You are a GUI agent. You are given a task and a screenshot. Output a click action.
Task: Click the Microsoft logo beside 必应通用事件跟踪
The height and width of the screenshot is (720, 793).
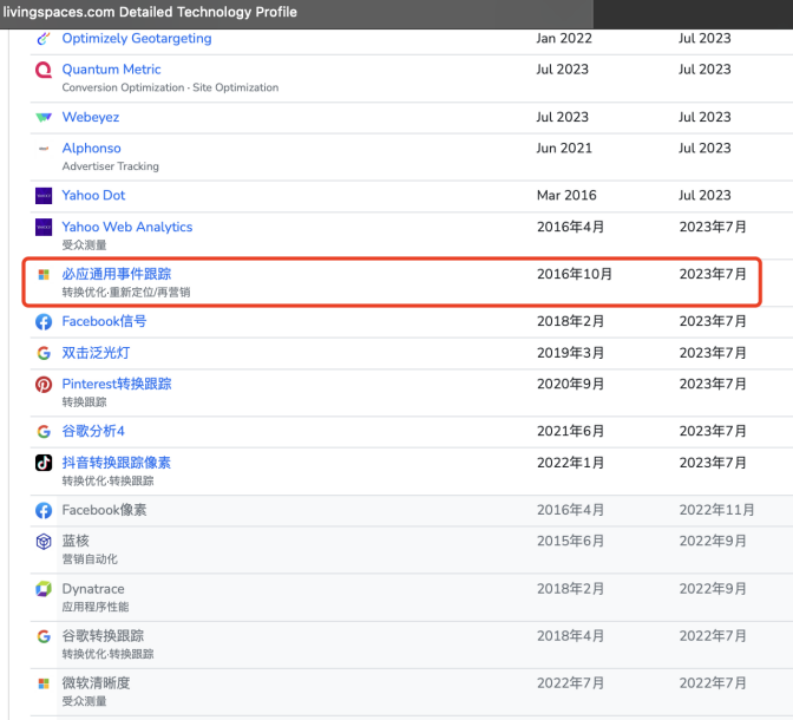[x=43, y=275]
